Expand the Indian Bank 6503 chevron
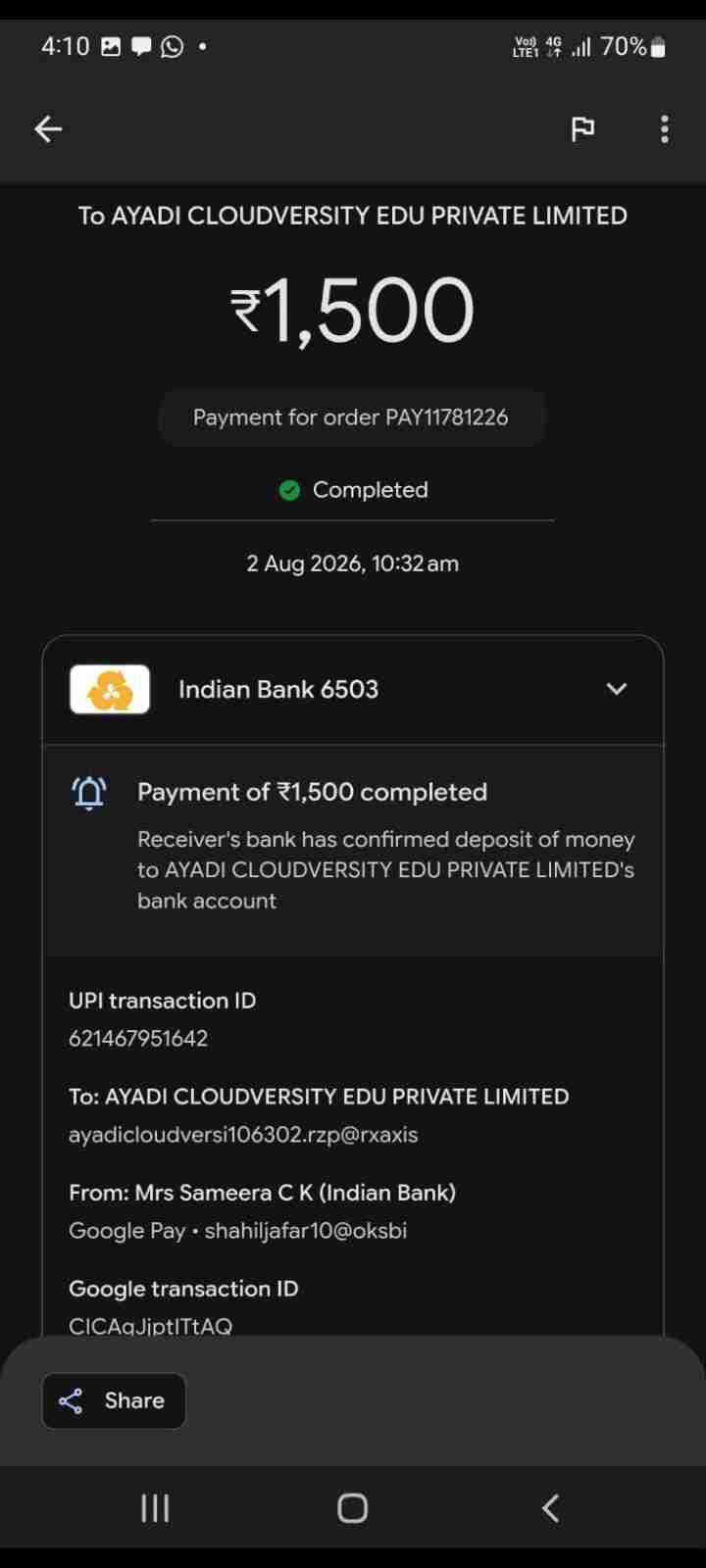The image size is (706, 1568). (x=617, y=689)
